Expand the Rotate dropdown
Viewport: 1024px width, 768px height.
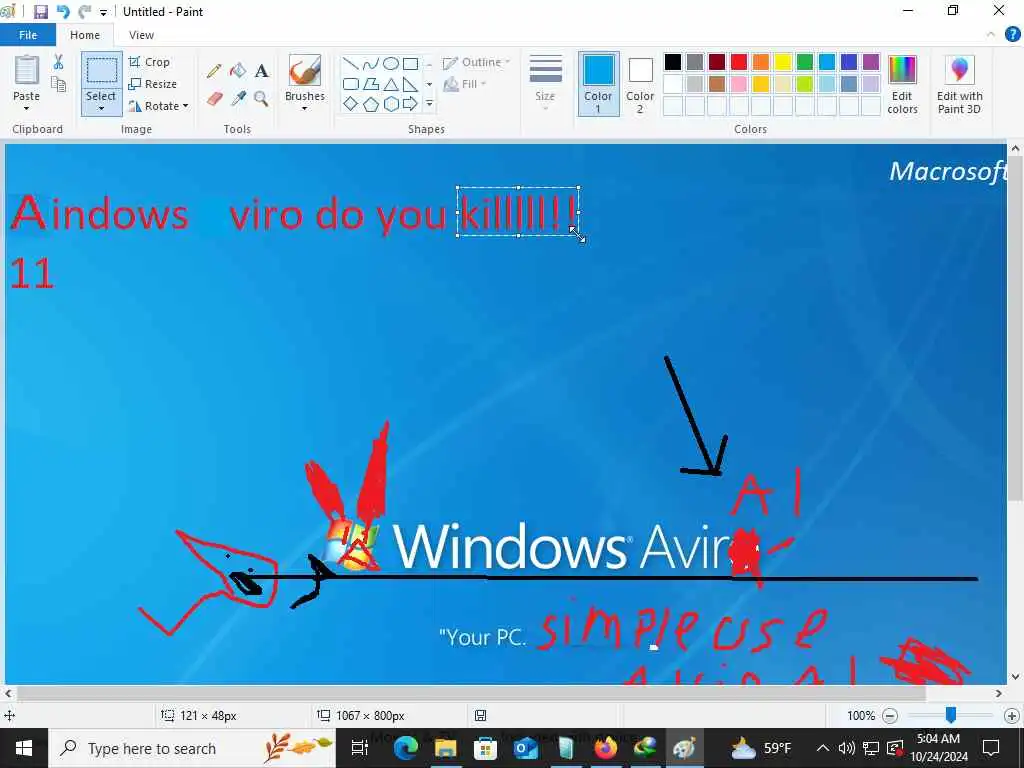185,106
